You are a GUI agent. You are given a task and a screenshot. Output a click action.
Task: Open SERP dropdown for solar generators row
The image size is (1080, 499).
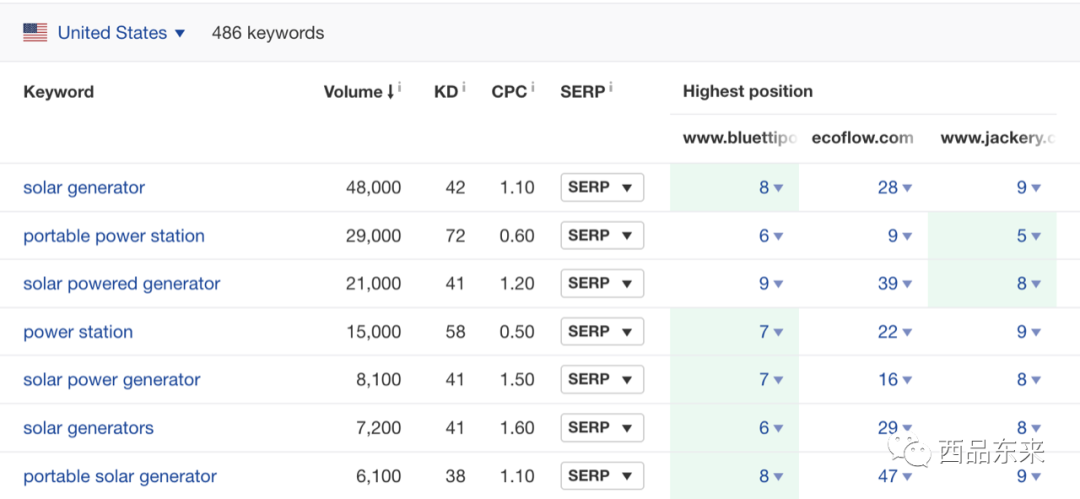click(x=602, y=428)
